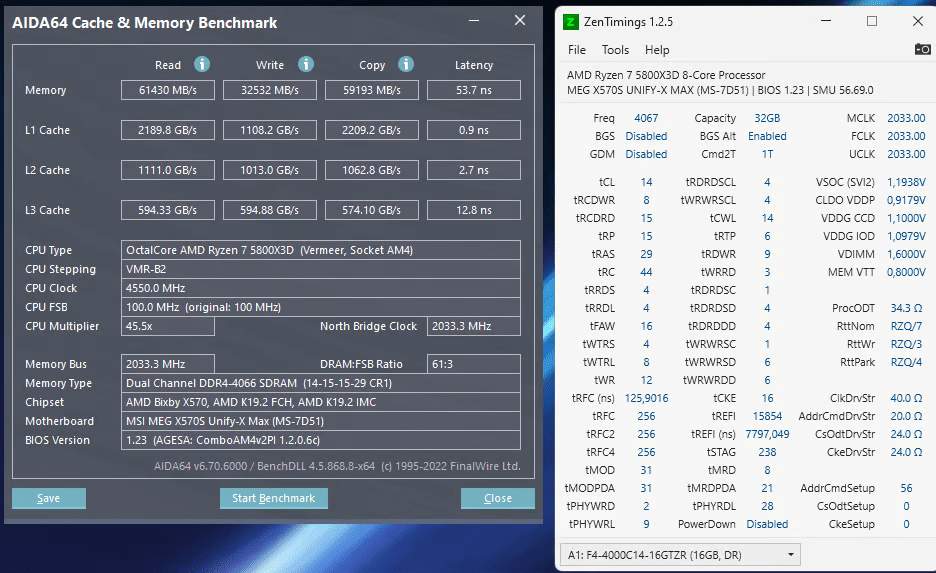Click VSOC (SVI2) value 1,1938V
This screenshot has height=573, width=936.
pyautogui.click(x=906, y=182)
